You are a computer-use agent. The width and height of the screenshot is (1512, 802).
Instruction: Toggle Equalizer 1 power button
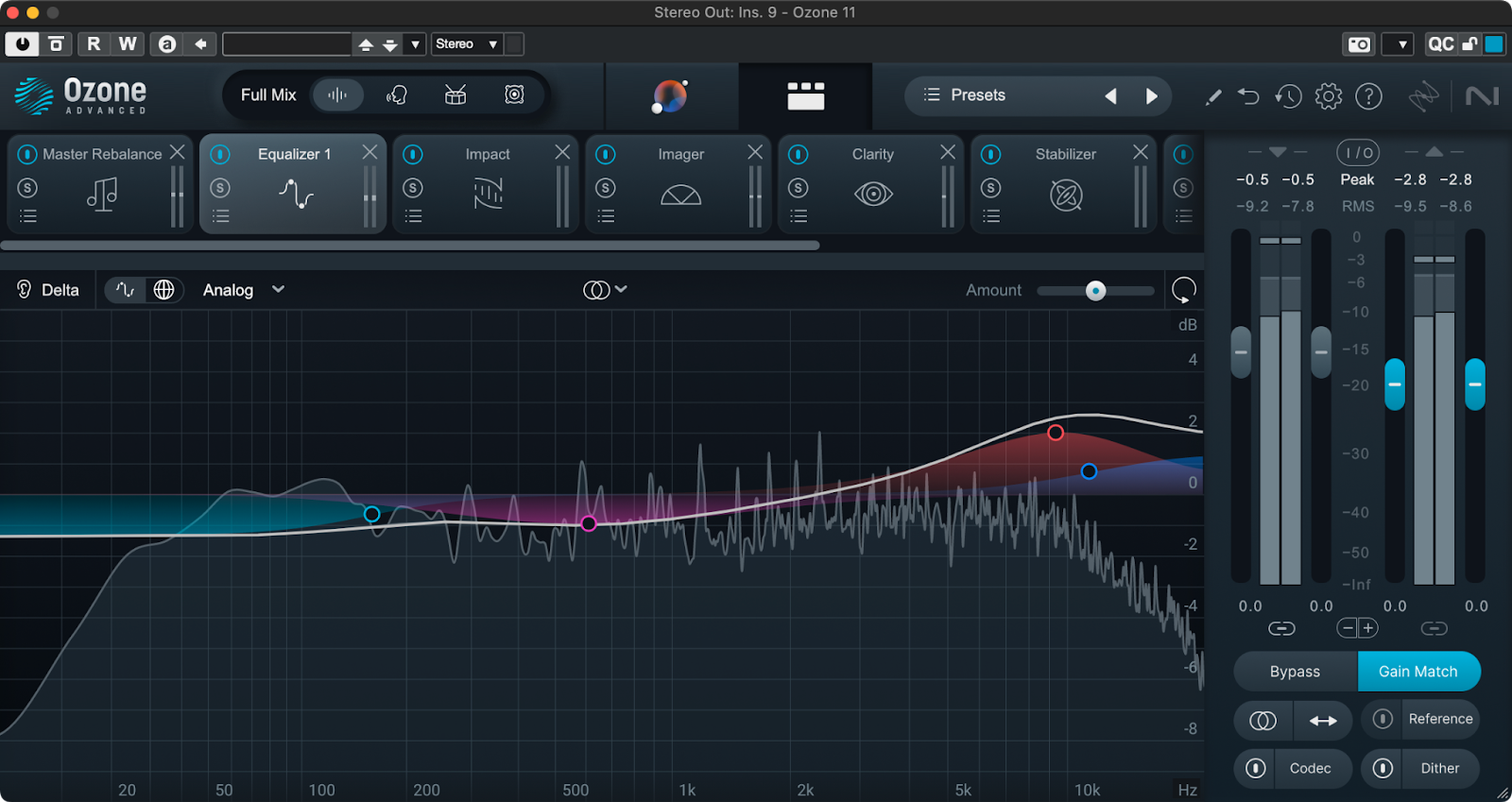coord(220,154)
